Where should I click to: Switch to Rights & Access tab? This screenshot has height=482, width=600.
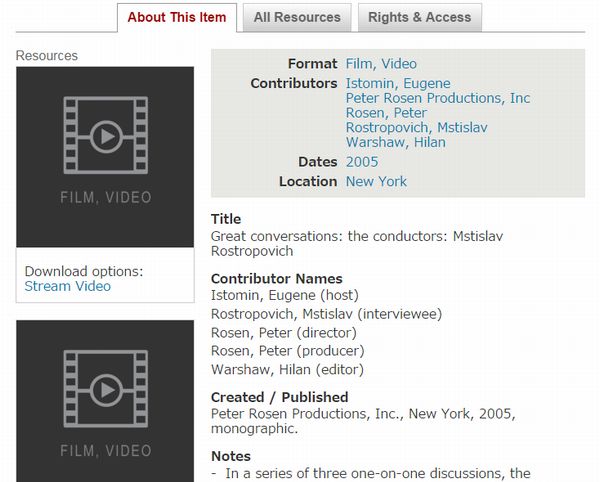pyautogui.click(x=419, y=17)
